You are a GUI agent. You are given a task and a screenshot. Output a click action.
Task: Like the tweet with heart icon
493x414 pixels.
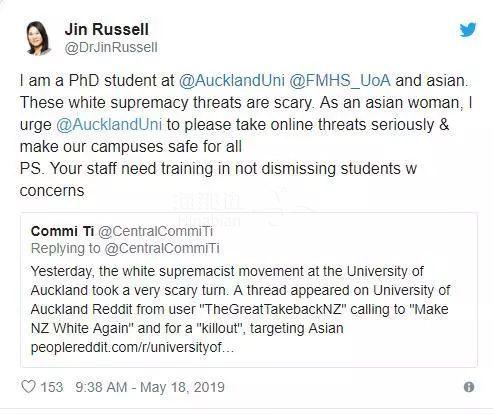point(28,387)
